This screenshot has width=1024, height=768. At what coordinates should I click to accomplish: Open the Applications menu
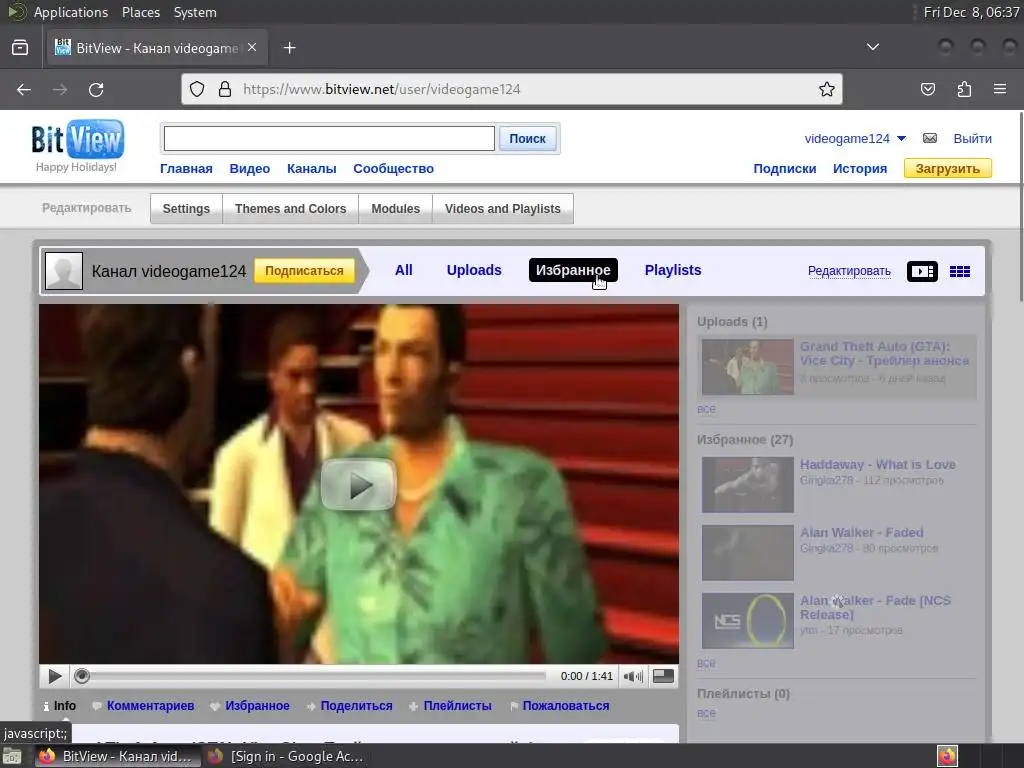click(x=71, y=12)
